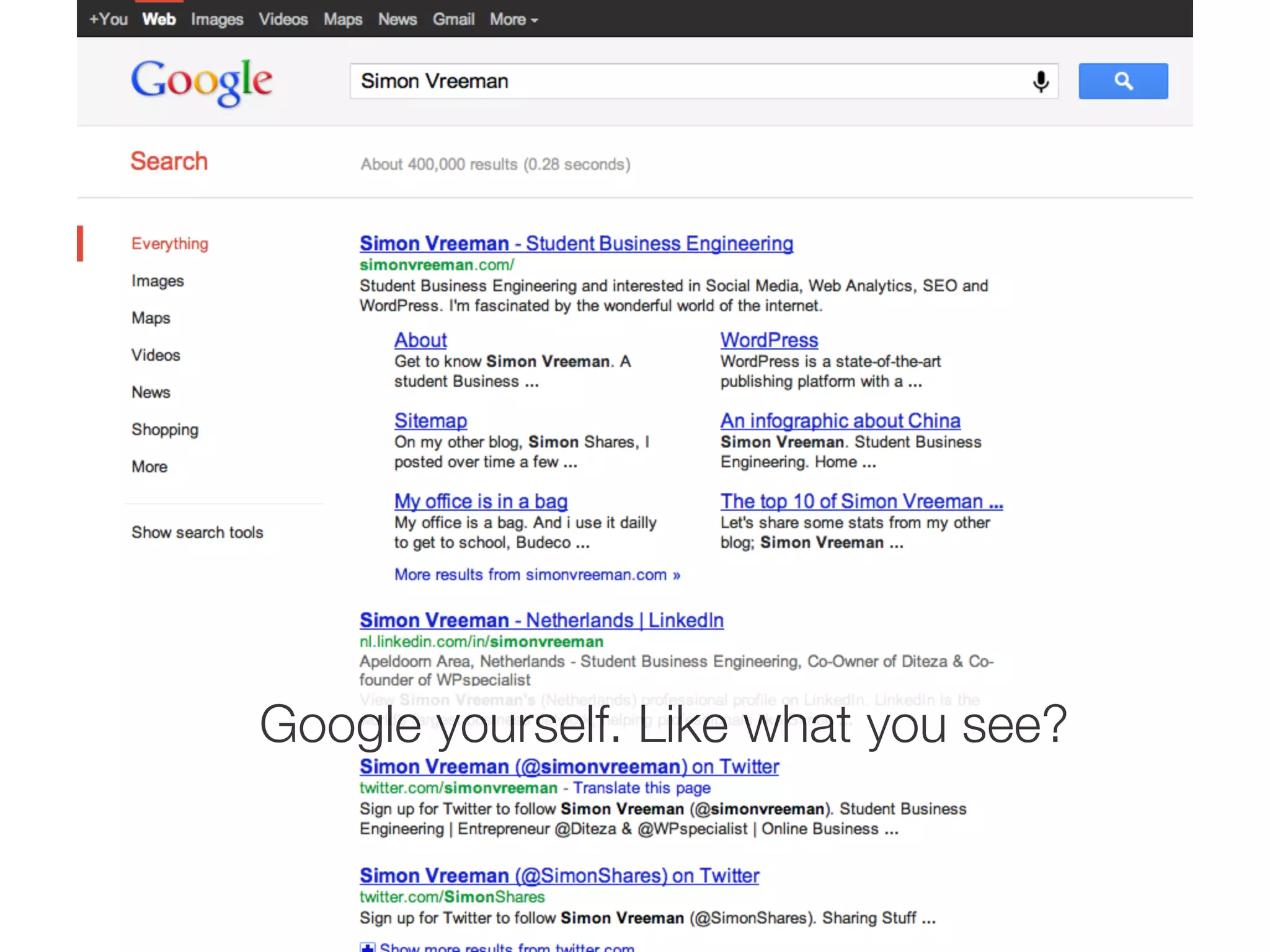Click the +You link in top bar

pyautogui.click(x=109, y=19)
